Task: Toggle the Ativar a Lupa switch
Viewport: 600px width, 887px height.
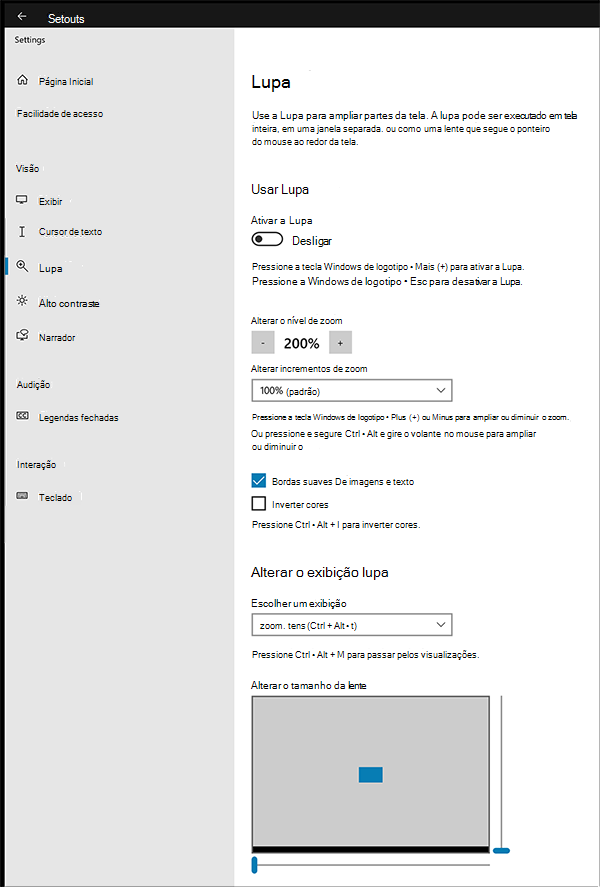Action: pos(267,240)
